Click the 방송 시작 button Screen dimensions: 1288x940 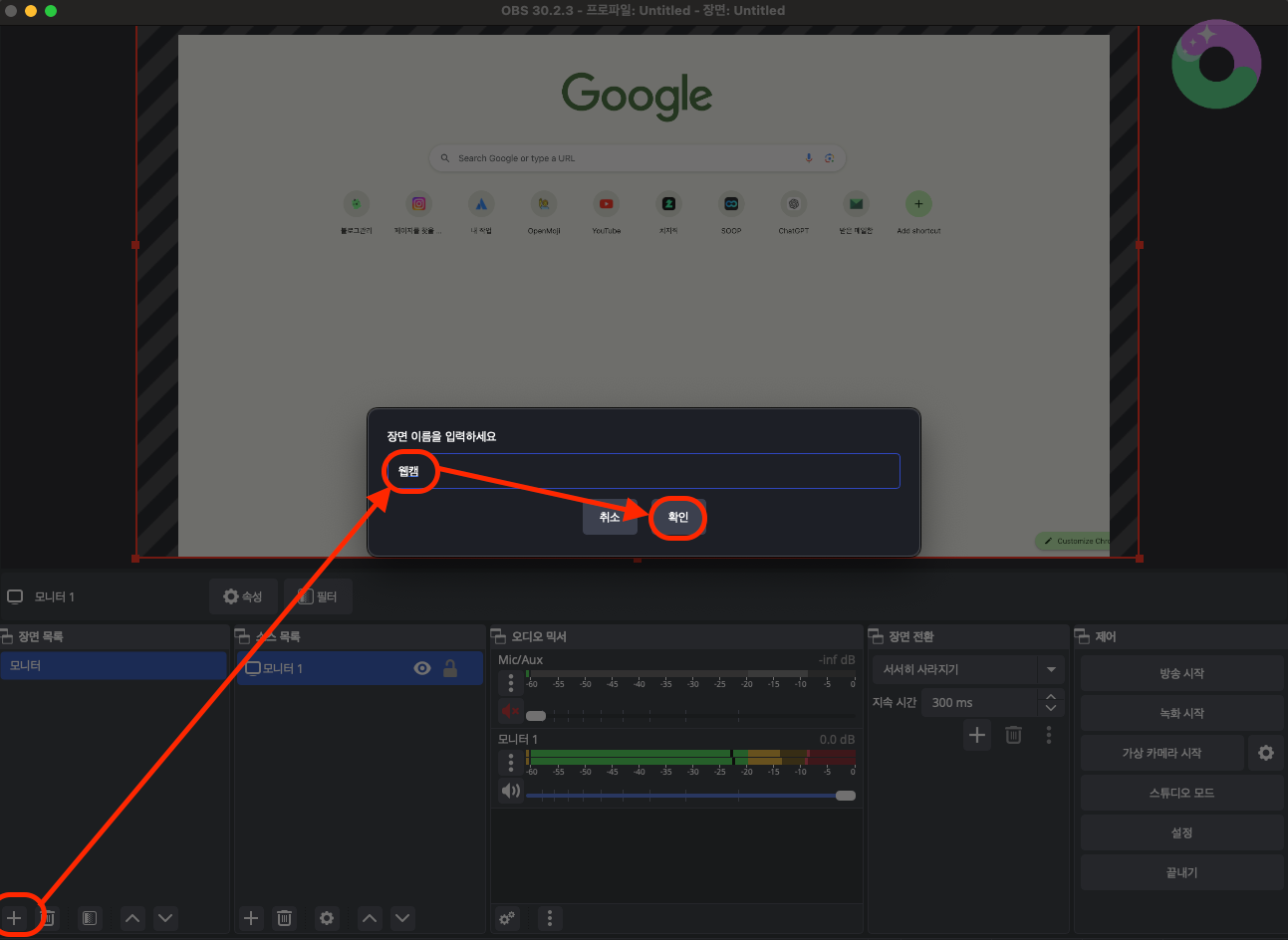1182,673
